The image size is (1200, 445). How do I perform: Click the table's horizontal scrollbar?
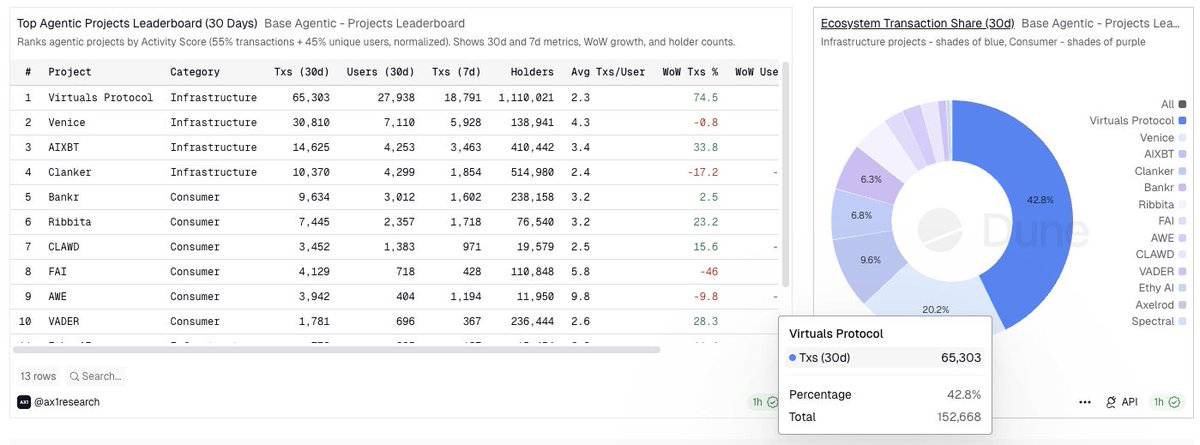point(335,349)
